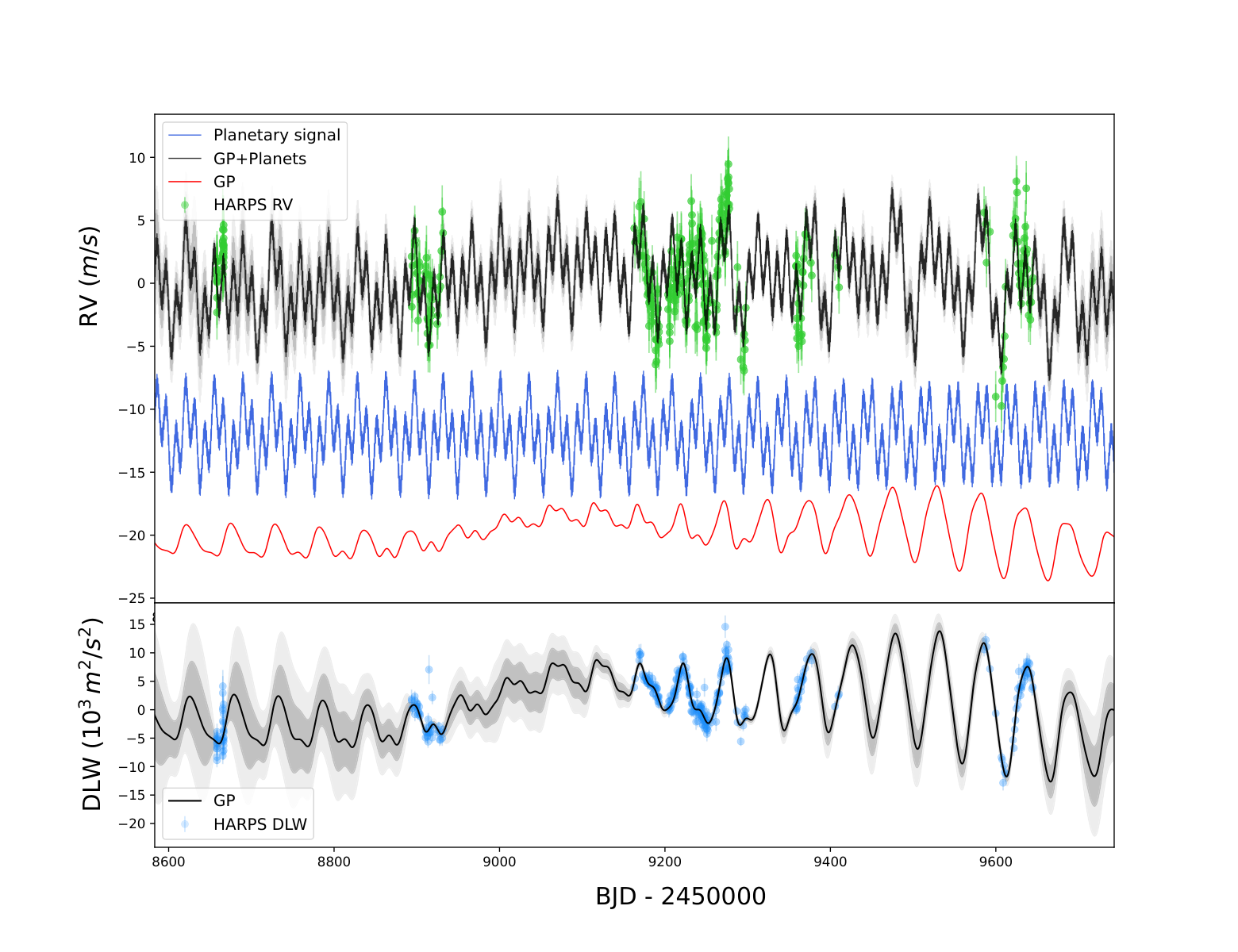The width and height of the screenshot is (1238, 952).
Task: Click the DLW y-axis label
Action: pyautogui.click(x=93, y=714)
